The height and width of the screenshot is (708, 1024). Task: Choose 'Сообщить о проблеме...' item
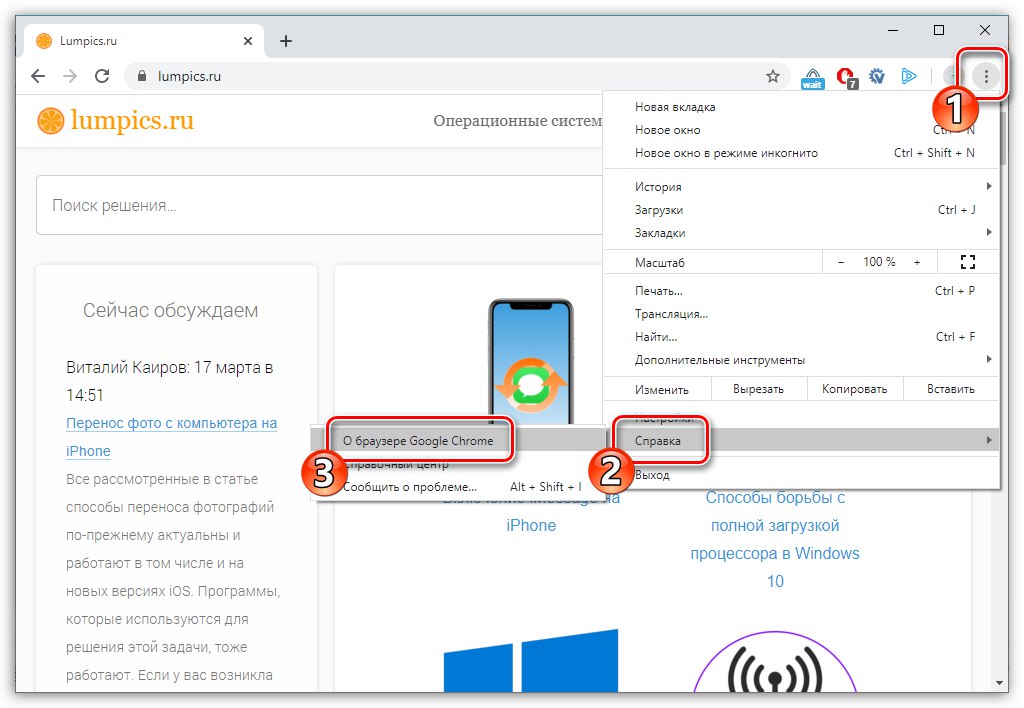pos(458,487)
